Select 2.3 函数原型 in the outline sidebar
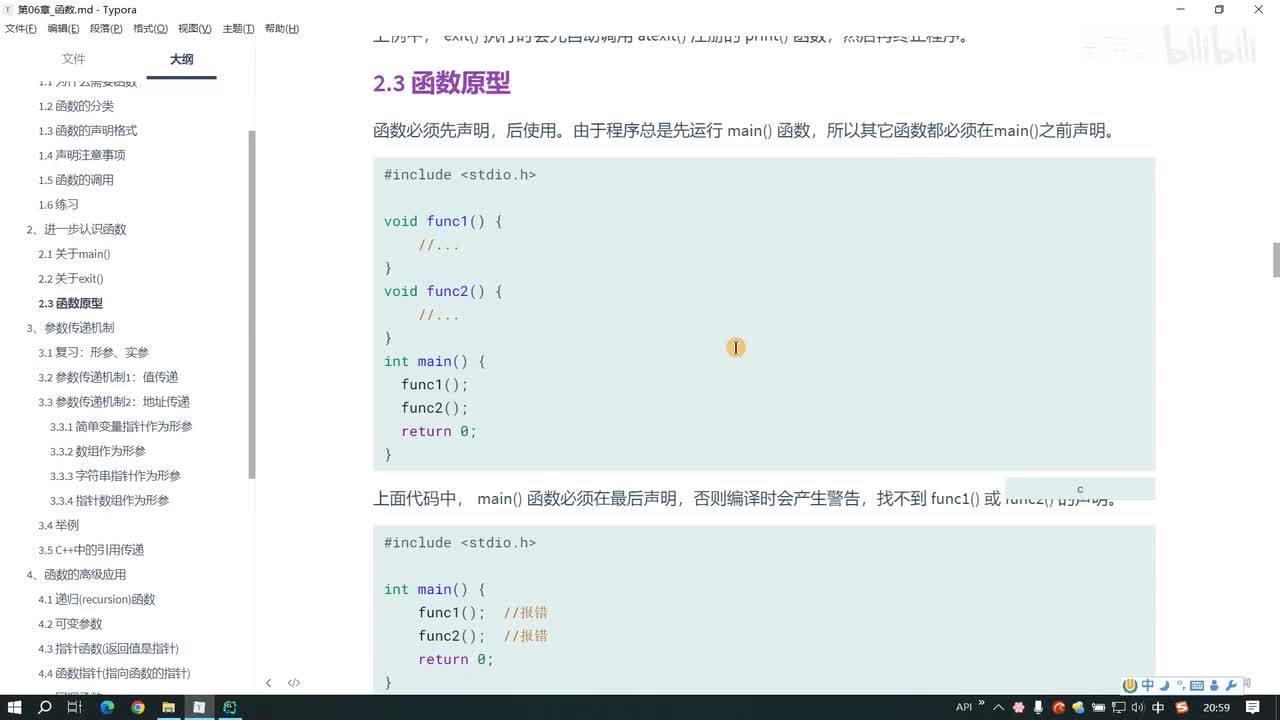The width and height of the screenshot is (1280, 720). (x=70, y=303)
